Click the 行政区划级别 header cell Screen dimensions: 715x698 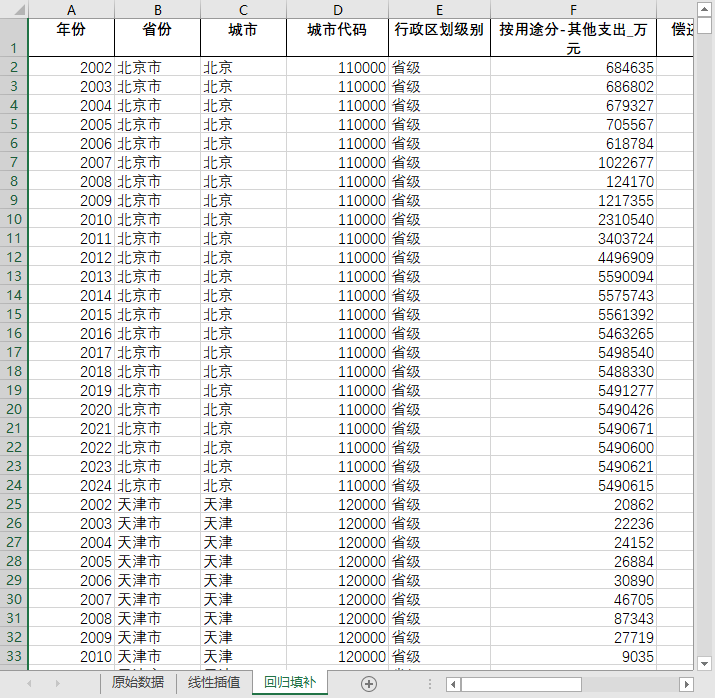[x=440, y=38]
